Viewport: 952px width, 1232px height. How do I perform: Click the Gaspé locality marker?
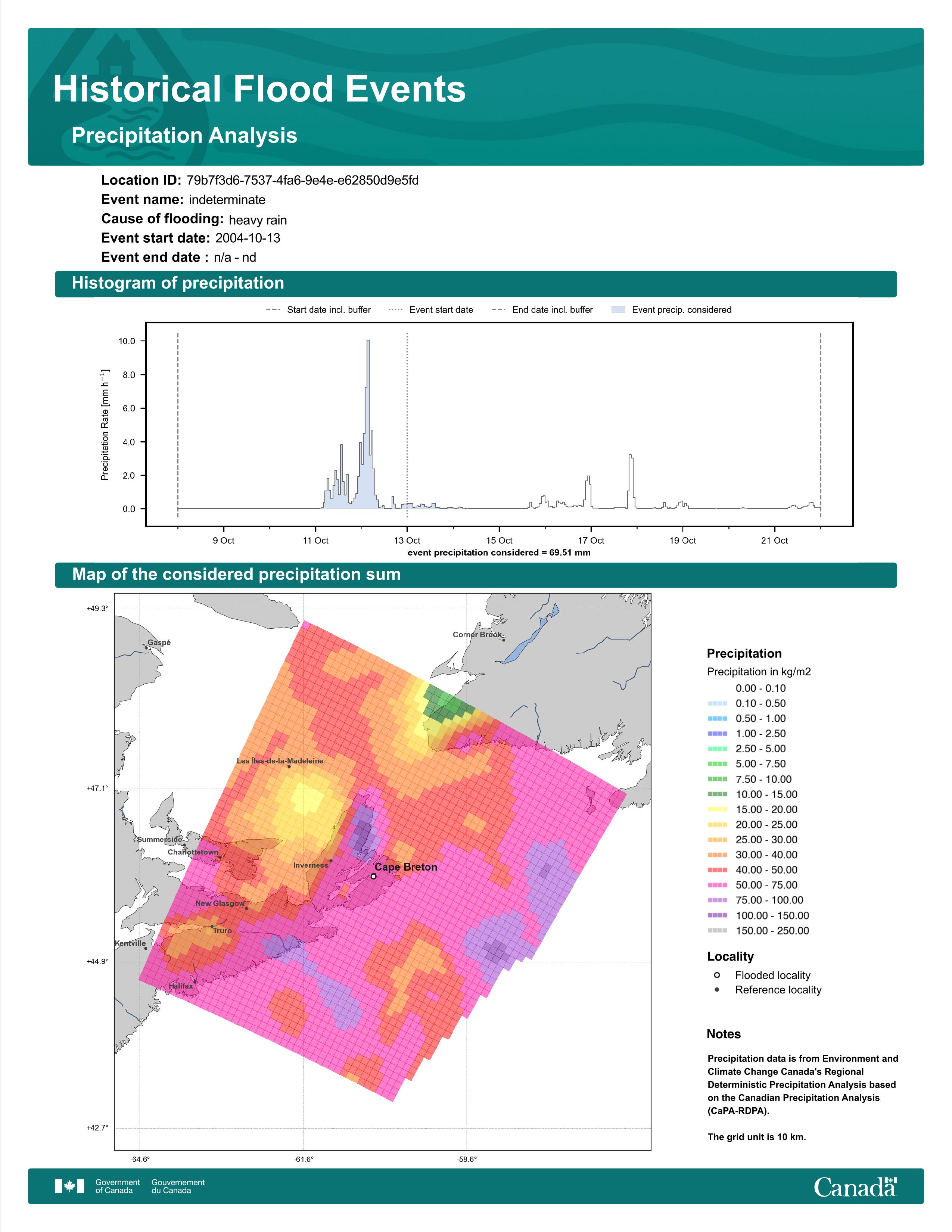tap(146, 648)
